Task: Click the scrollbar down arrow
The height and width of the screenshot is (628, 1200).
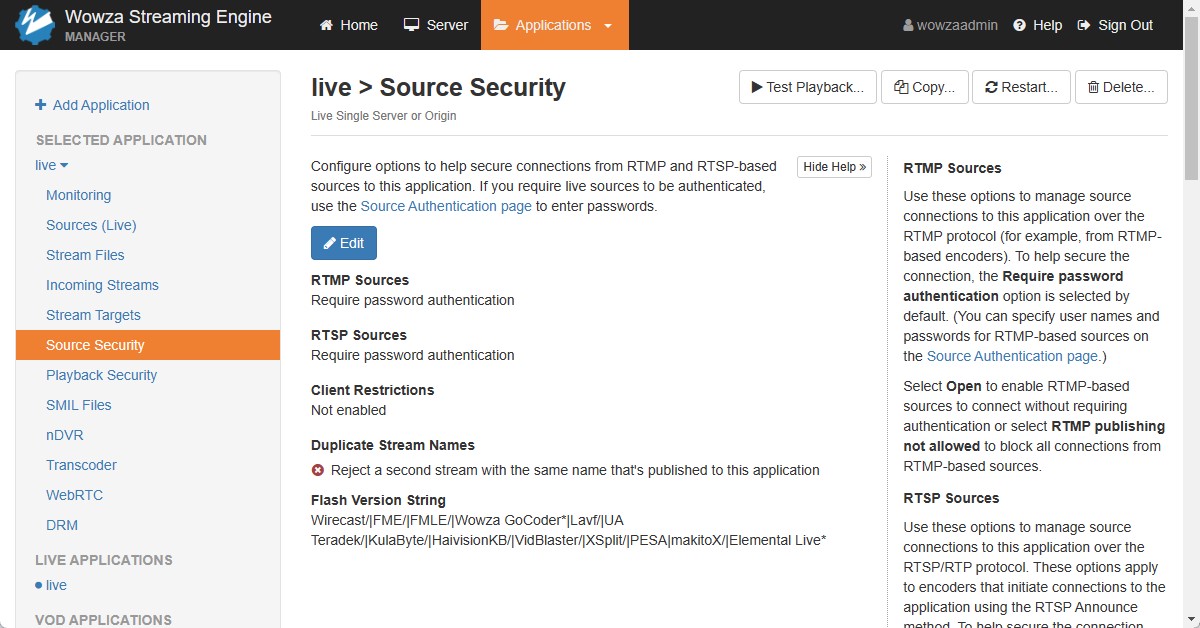Action: (1191, 620)
